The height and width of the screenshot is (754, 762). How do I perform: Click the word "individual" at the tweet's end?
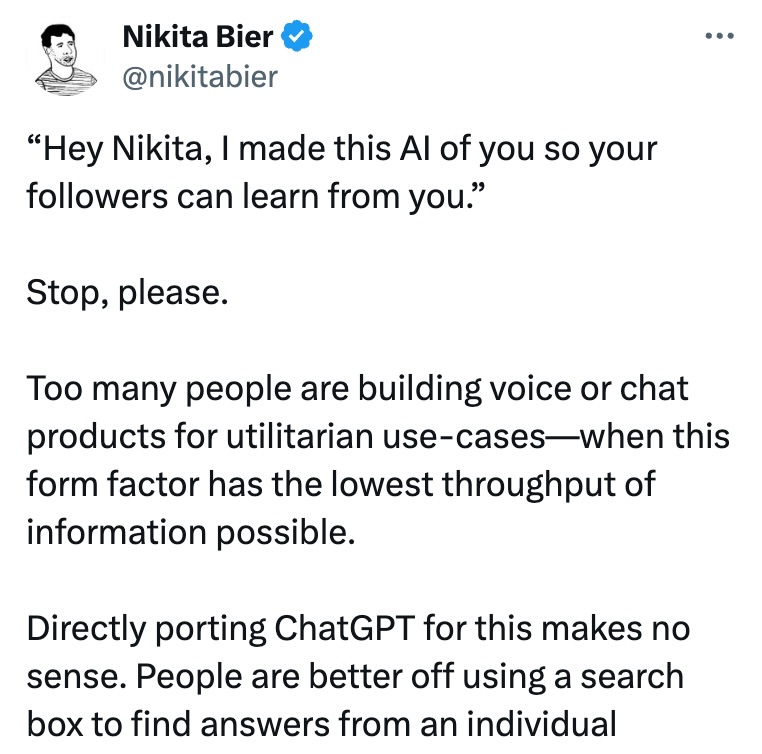pos(542,724)
